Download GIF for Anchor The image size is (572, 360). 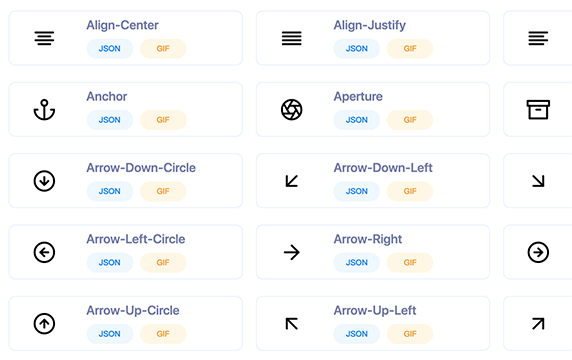click(x=163, y=120)
